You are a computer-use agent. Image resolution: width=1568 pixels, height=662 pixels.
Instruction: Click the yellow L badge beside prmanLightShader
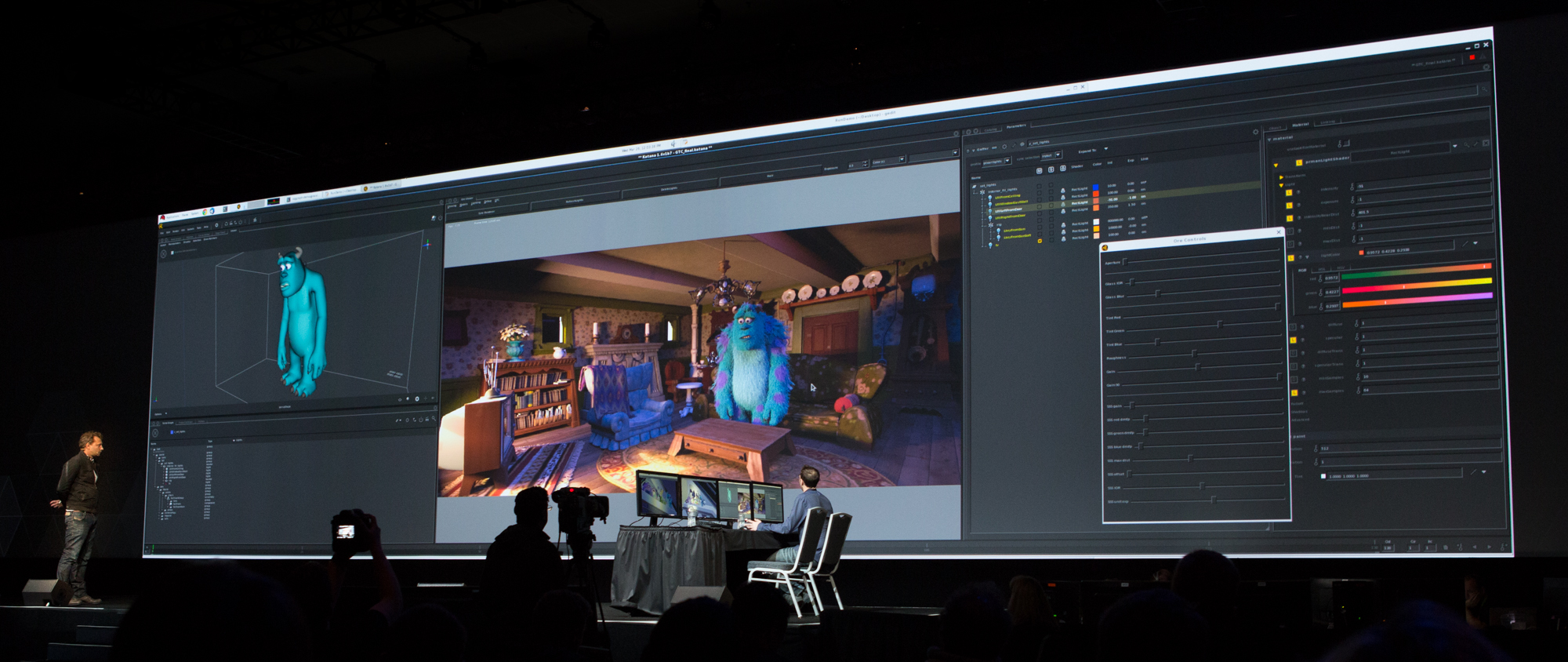[1299, 163]
